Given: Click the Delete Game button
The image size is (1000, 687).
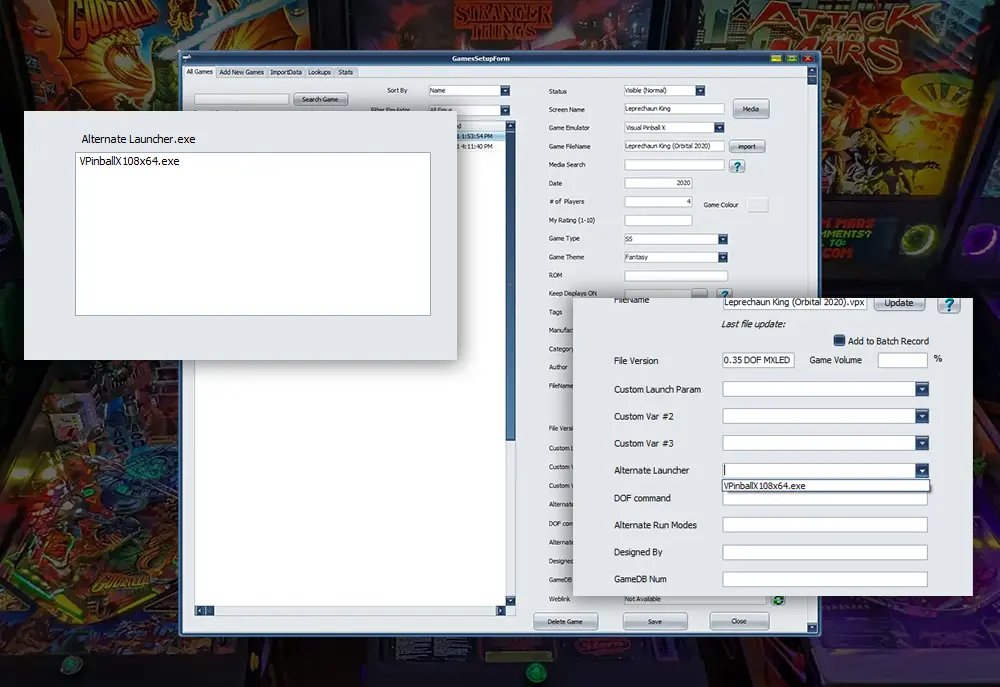Looking at the screenshot, I should coord(565,621).
